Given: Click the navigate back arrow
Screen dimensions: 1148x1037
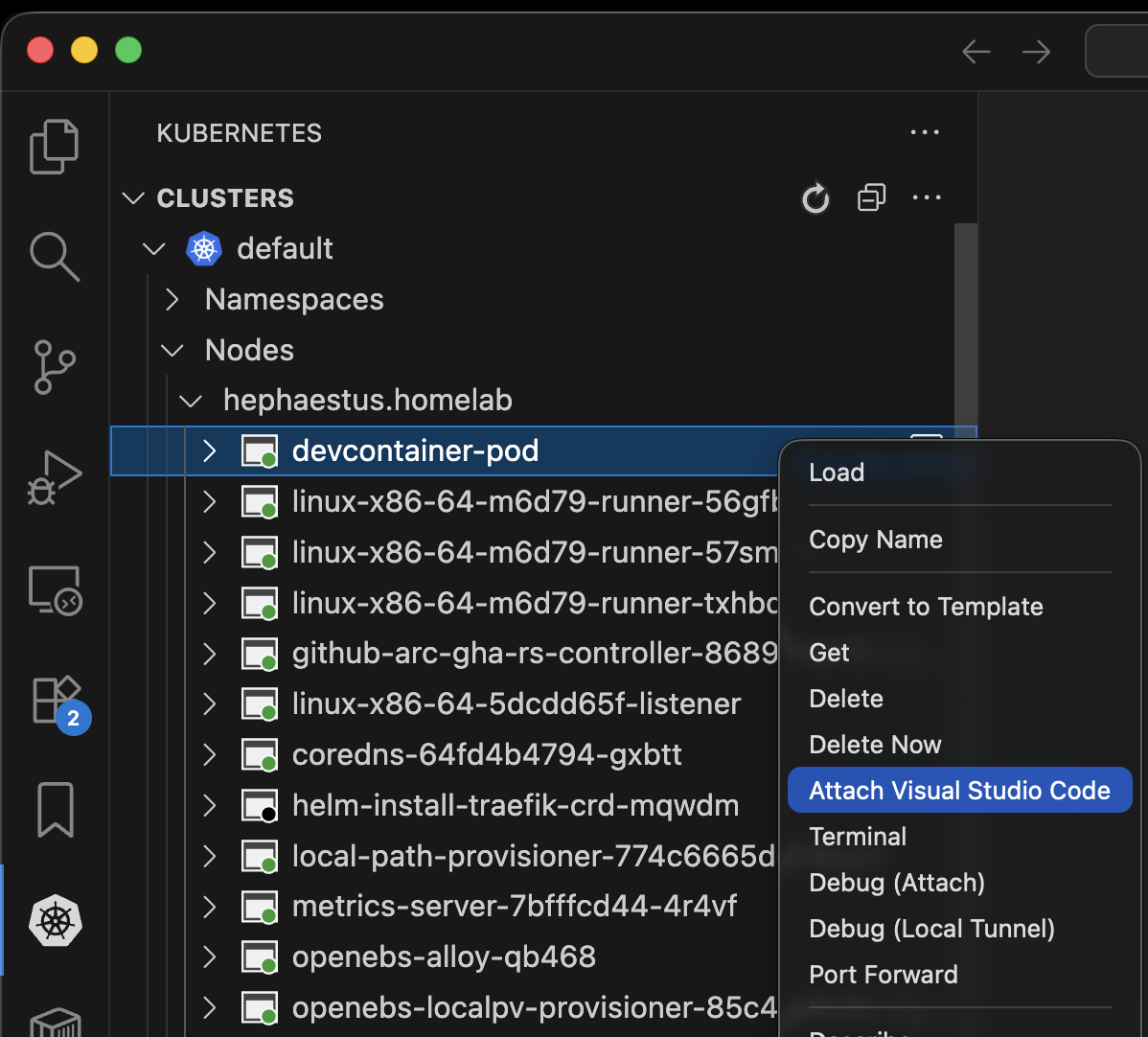Looking at the screenshot, I should 976,52.
